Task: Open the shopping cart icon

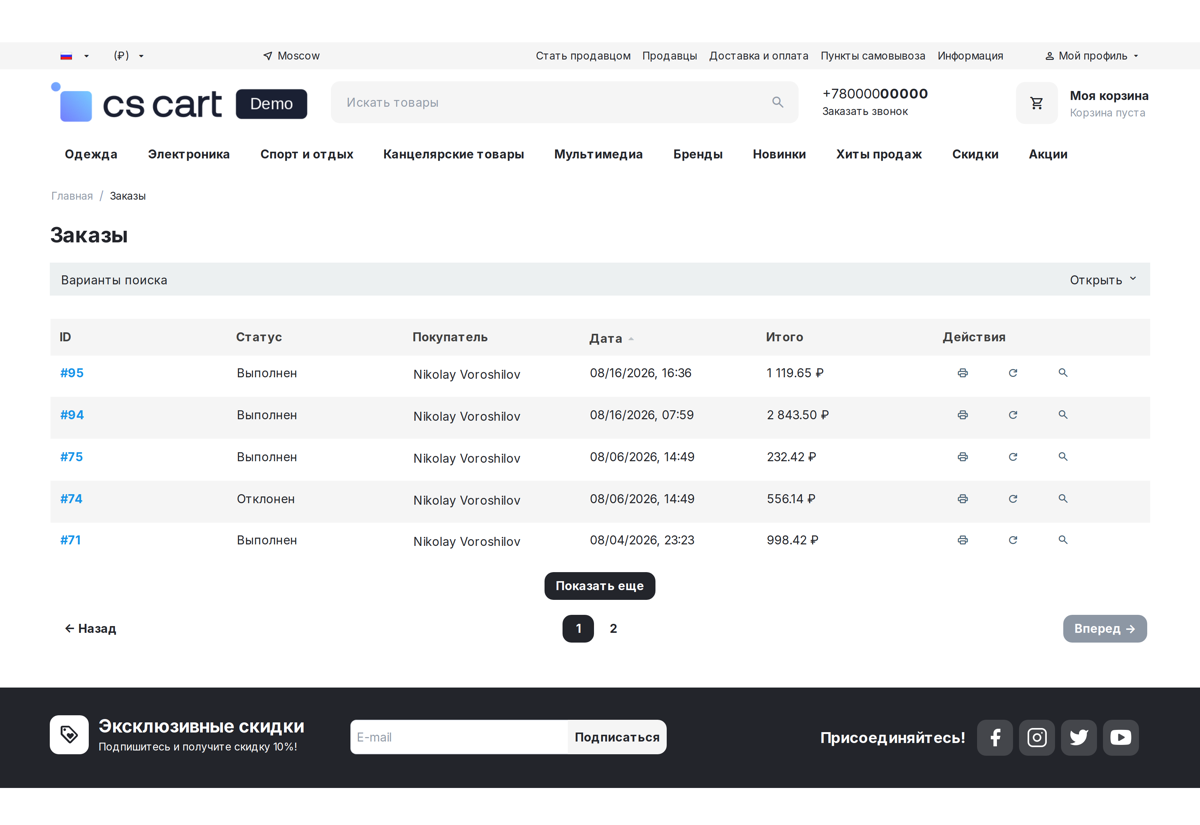Action: pos(1037,103)
